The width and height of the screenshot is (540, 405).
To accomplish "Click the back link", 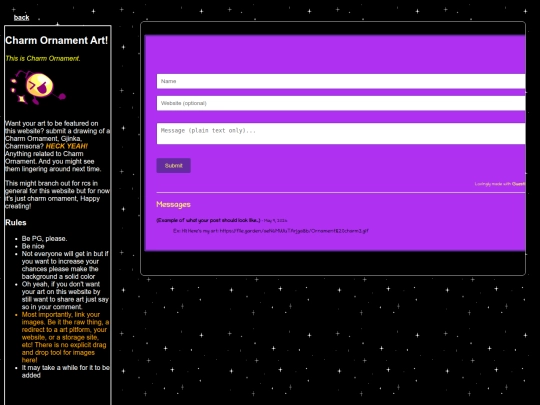I will click(21, 18).
